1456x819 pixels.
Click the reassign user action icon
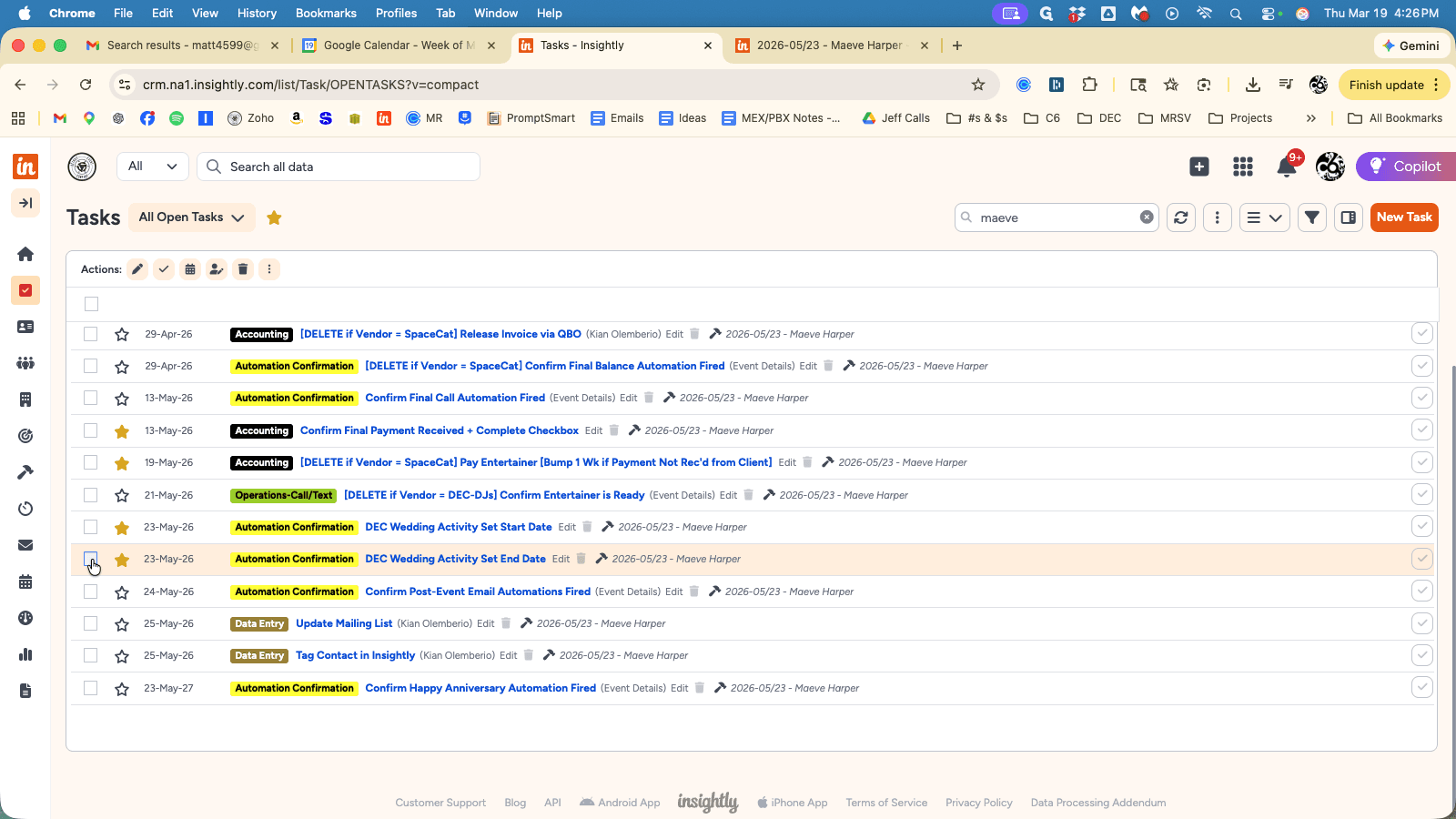click(217, 269)
